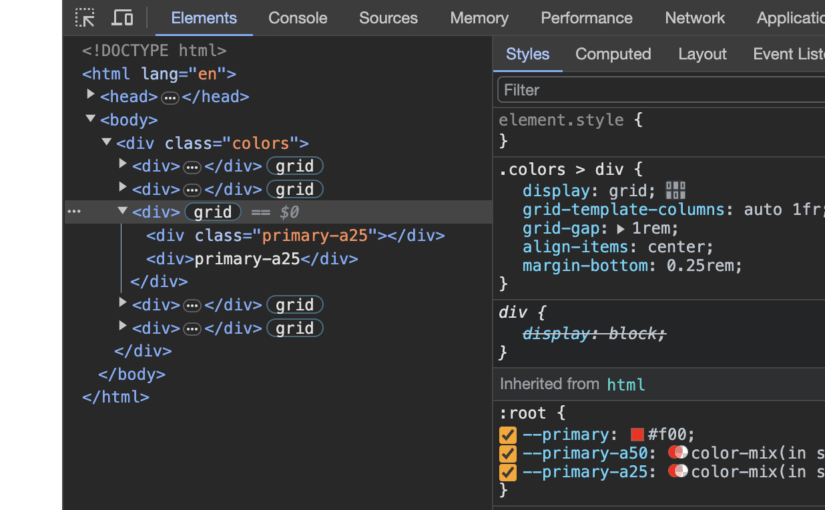The height and width of the screenshot is (510, 825).
Task: Click the grid badge on the selected div
Action: pos(212,212)
